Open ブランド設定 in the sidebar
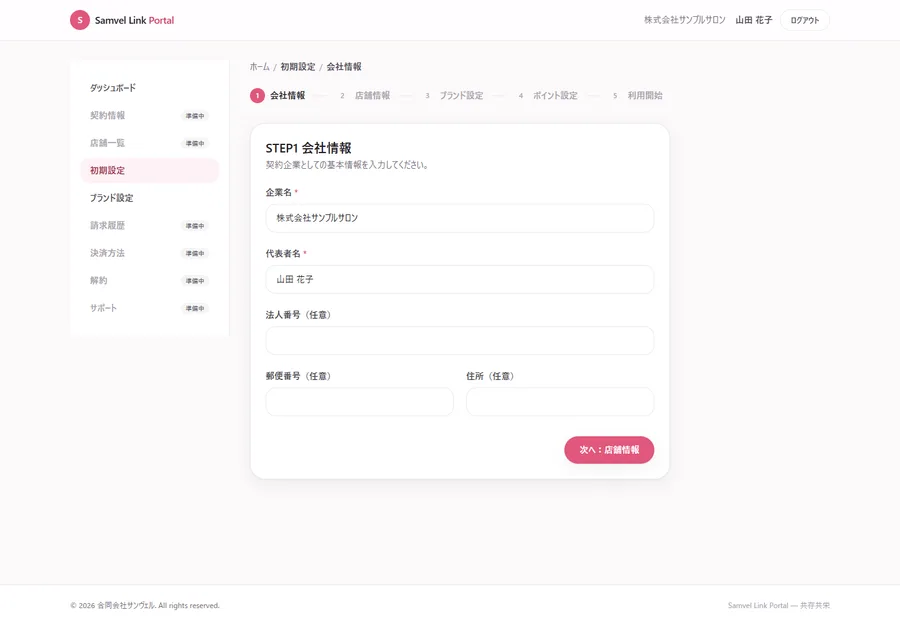This screenshot has width=900, height=625. tap(150, 198)
